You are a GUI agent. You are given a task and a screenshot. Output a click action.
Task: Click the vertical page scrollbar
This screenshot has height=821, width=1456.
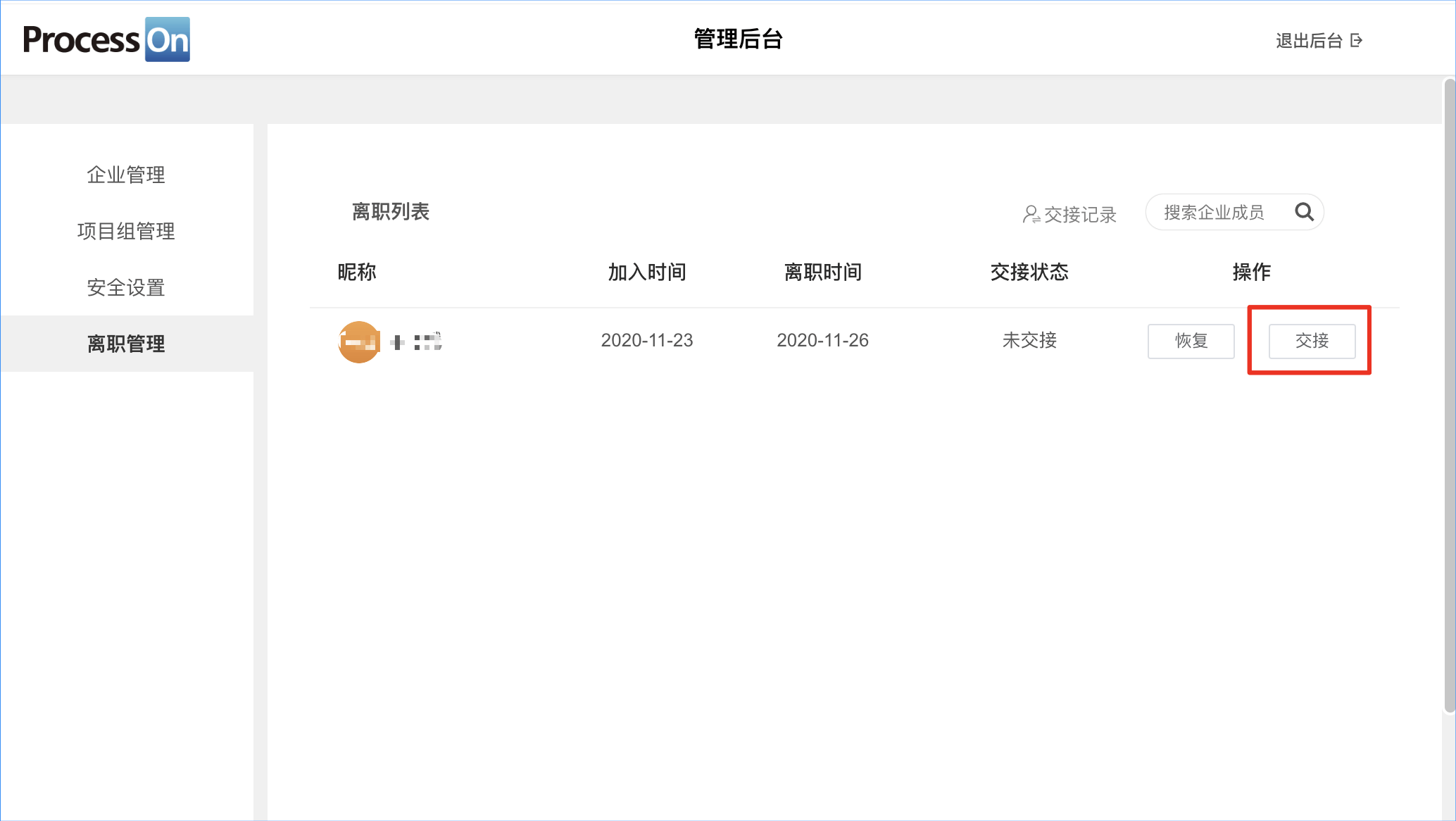coord(1449,394)
